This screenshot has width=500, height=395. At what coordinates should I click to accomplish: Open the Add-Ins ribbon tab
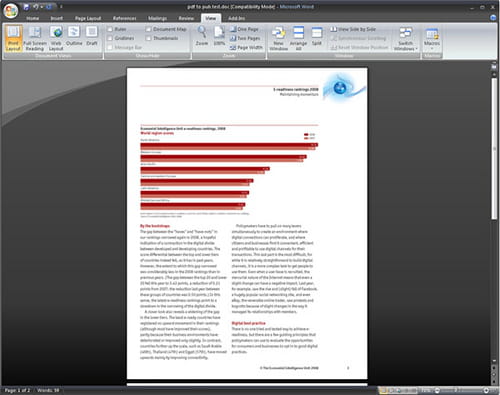(x=237, y=18)
